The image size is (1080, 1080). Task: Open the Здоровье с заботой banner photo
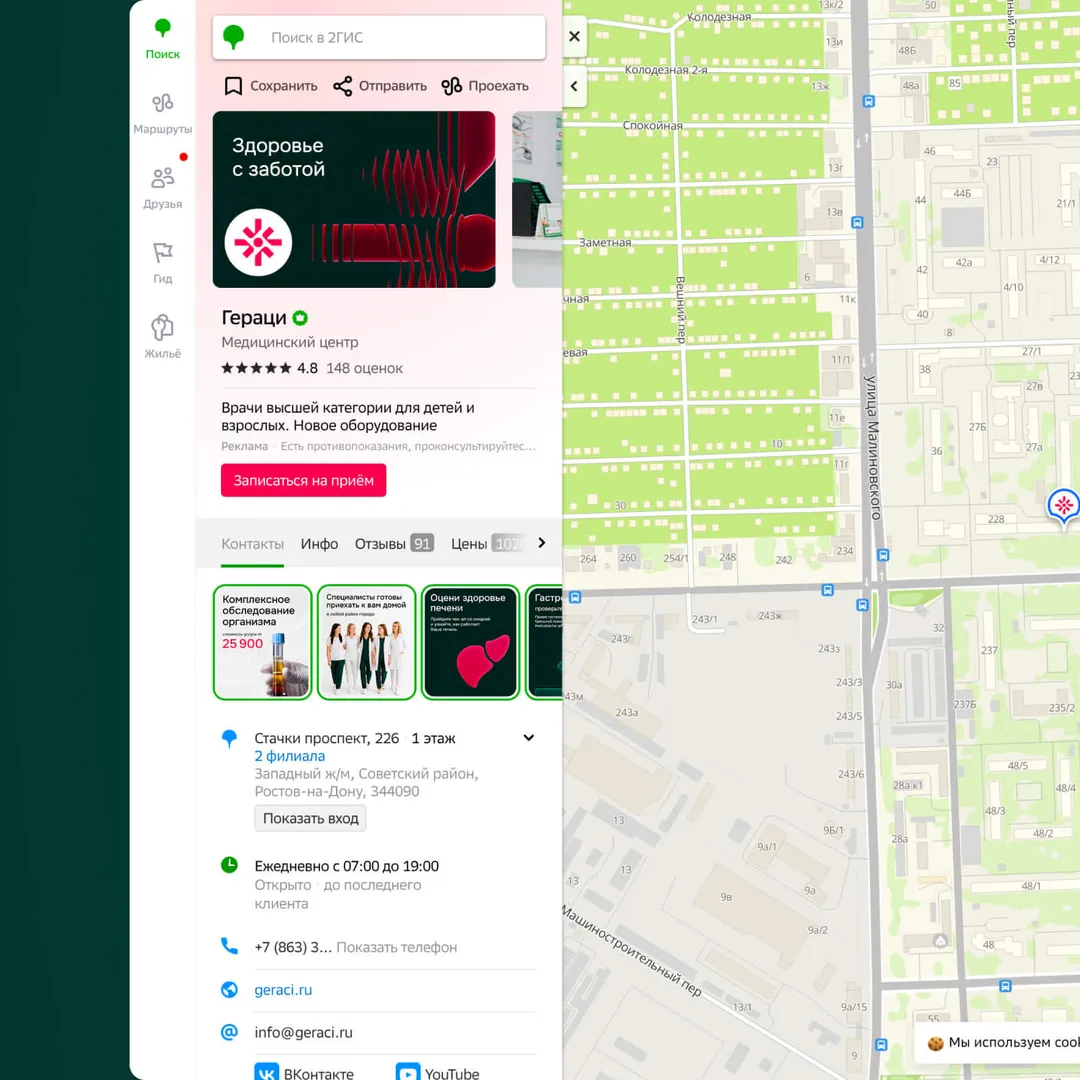click(x=354, y=199)
